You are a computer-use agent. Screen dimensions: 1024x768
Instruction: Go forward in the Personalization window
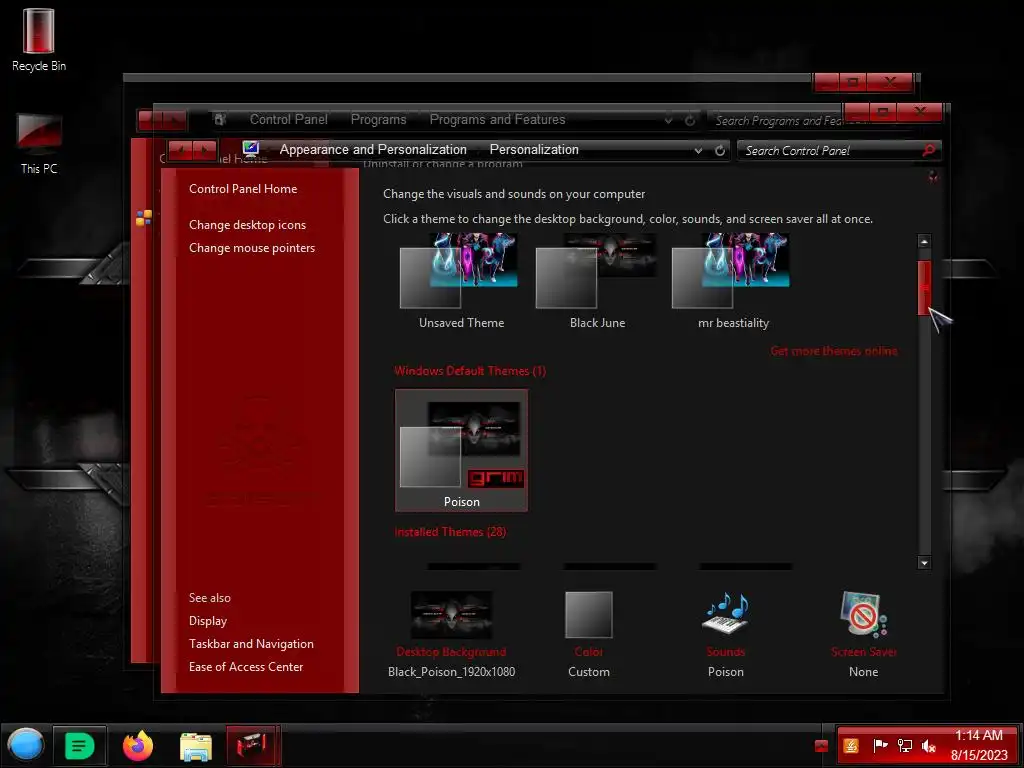(204, 151)
